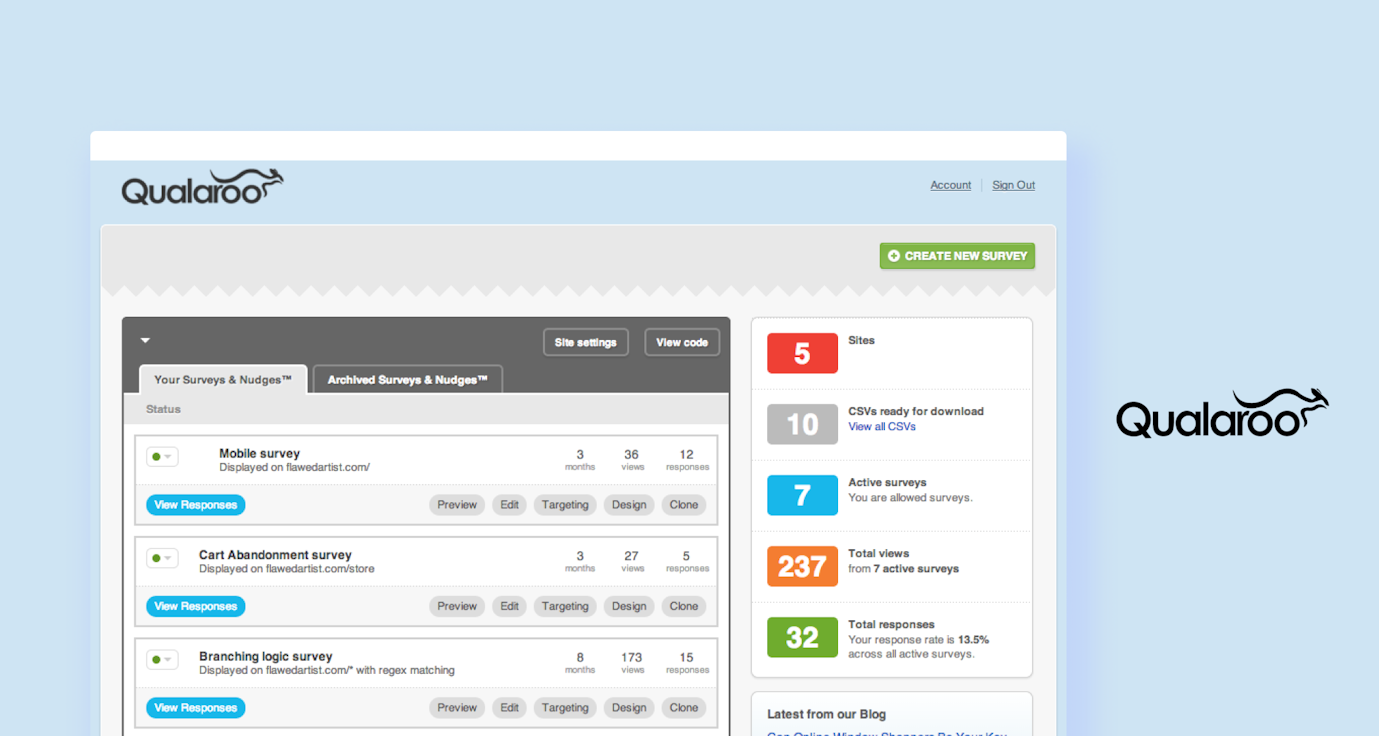The height and width of the screenshot is (736, 1379).
Task: Click the blue Active surveys badge
Action: click(x=802, y=495)
